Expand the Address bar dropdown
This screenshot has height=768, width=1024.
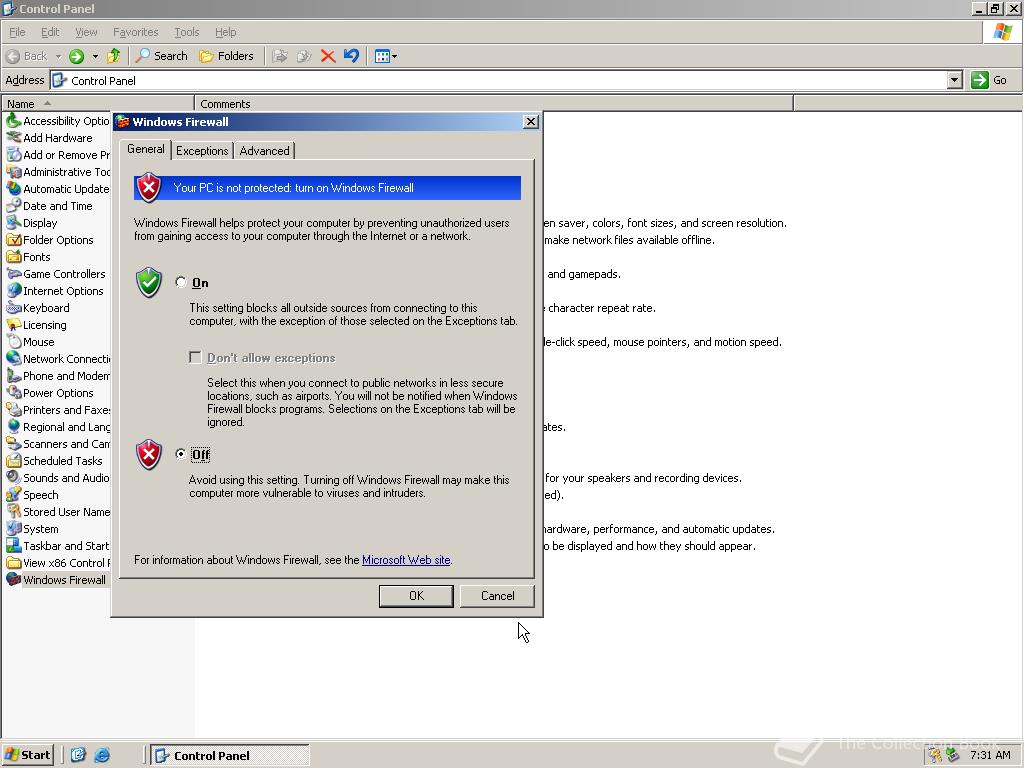coord(954,80)
